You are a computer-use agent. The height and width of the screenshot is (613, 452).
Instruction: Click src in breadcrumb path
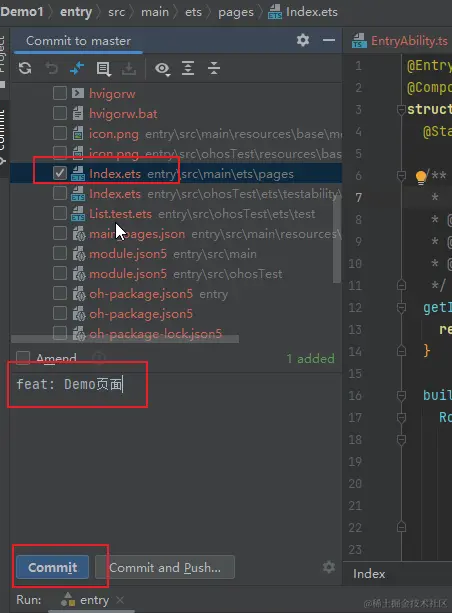click(117, 12)
